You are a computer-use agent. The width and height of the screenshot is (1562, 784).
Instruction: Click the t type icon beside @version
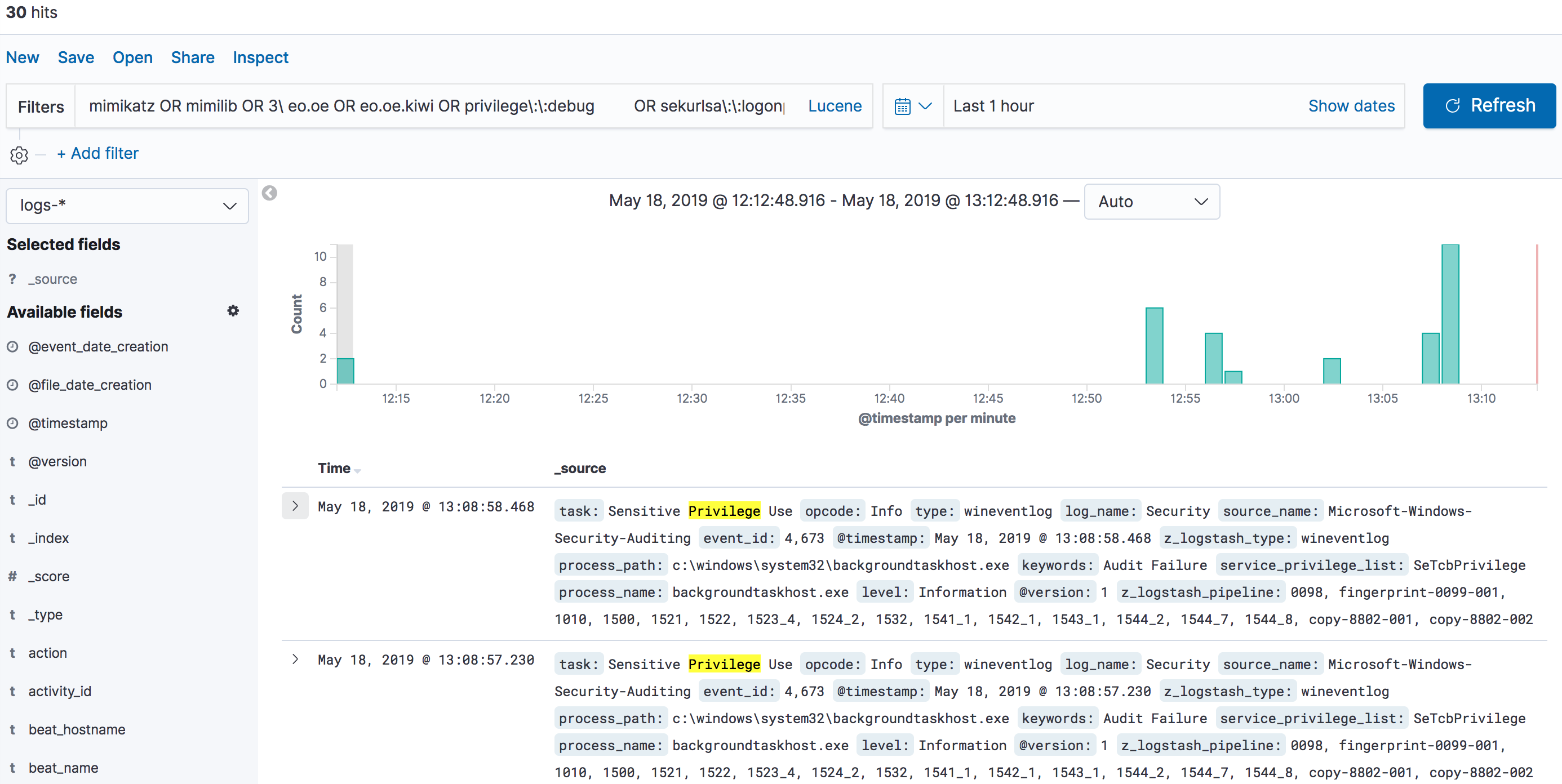12,461
